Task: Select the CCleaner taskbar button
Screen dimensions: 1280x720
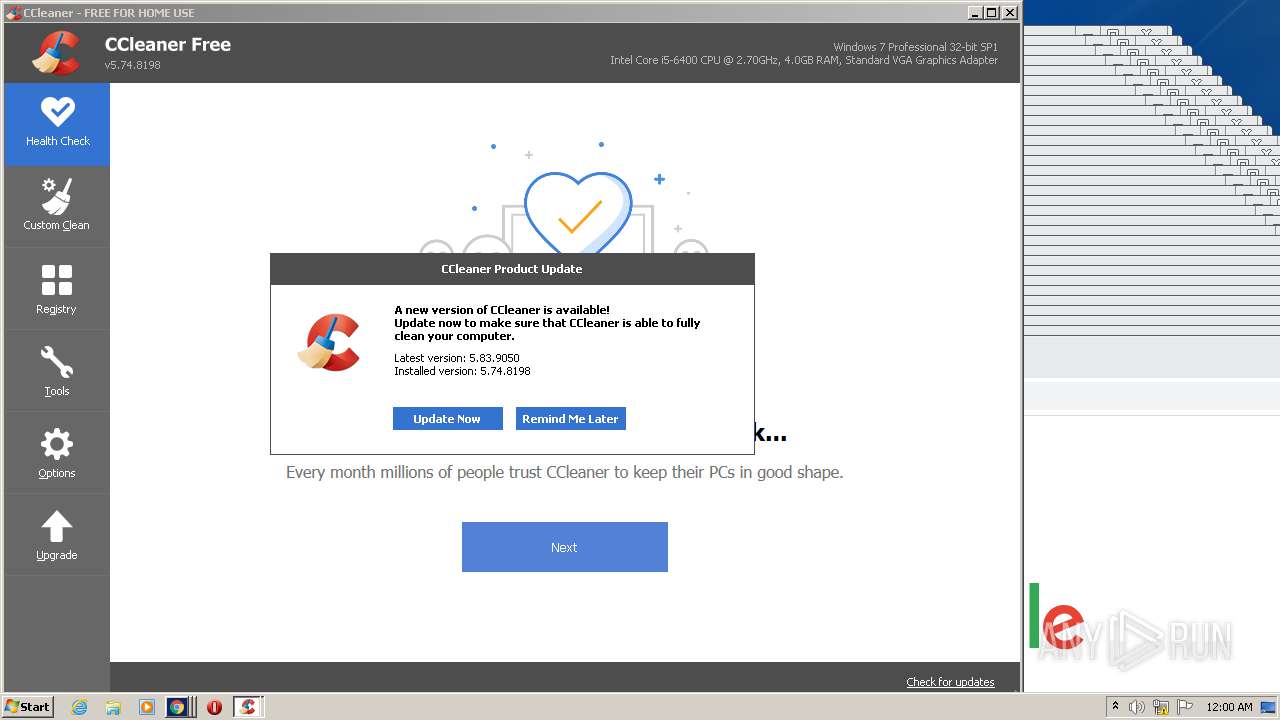Action: pyautogui.click(x=247, y=707)
